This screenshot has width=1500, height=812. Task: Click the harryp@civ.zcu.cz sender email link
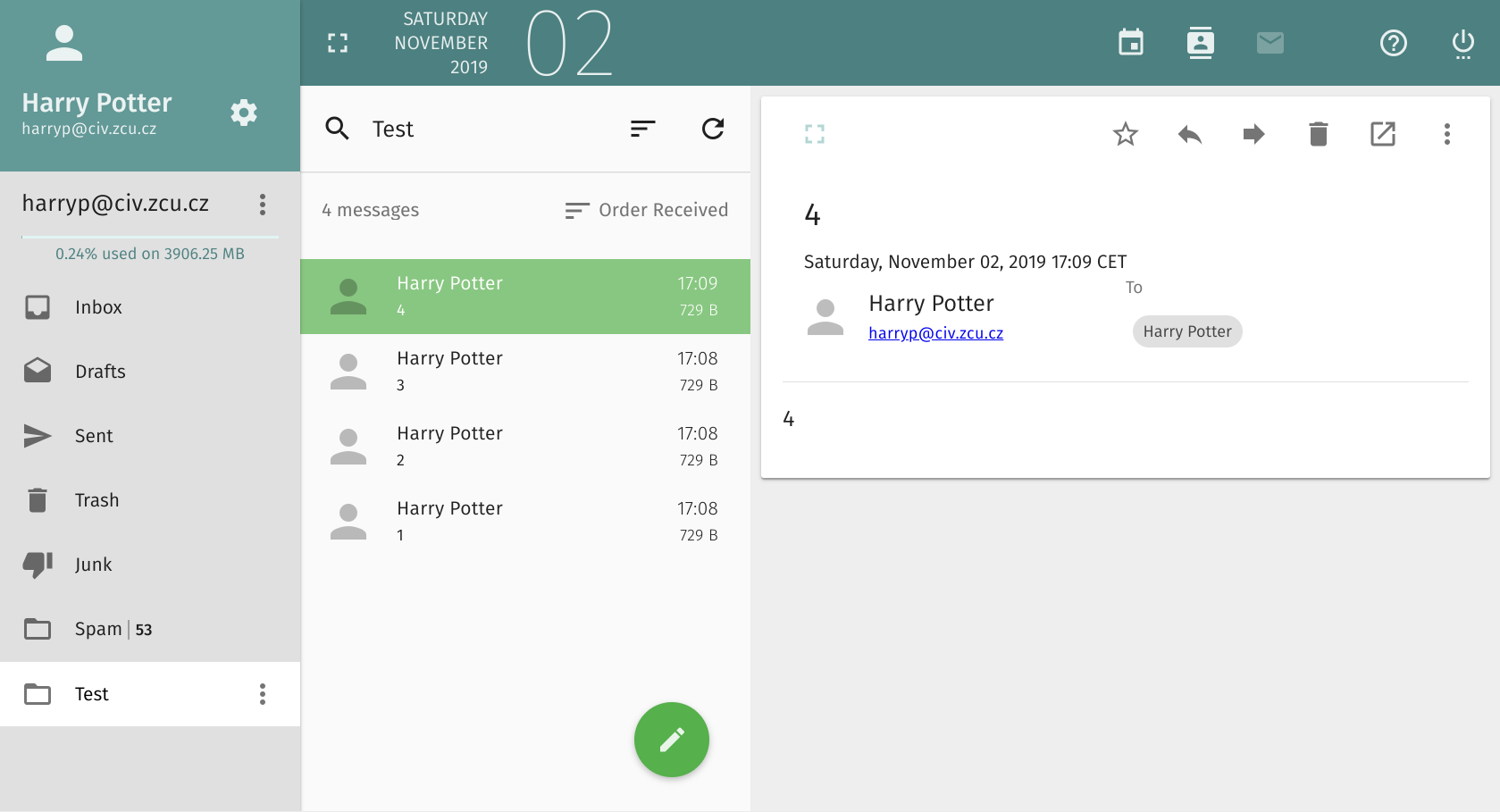pos(935,333)
